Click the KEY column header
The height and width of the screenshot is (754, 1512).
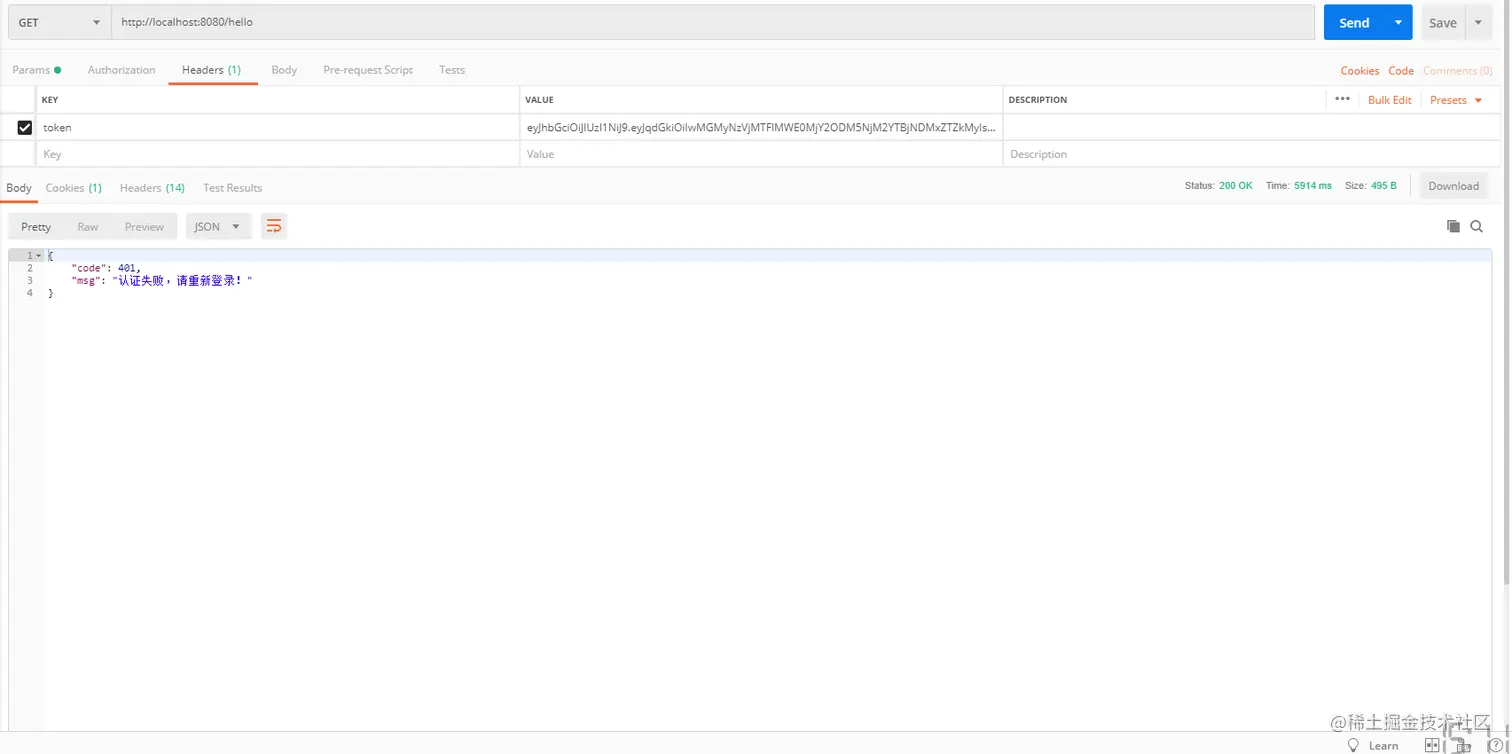(50, 100)
